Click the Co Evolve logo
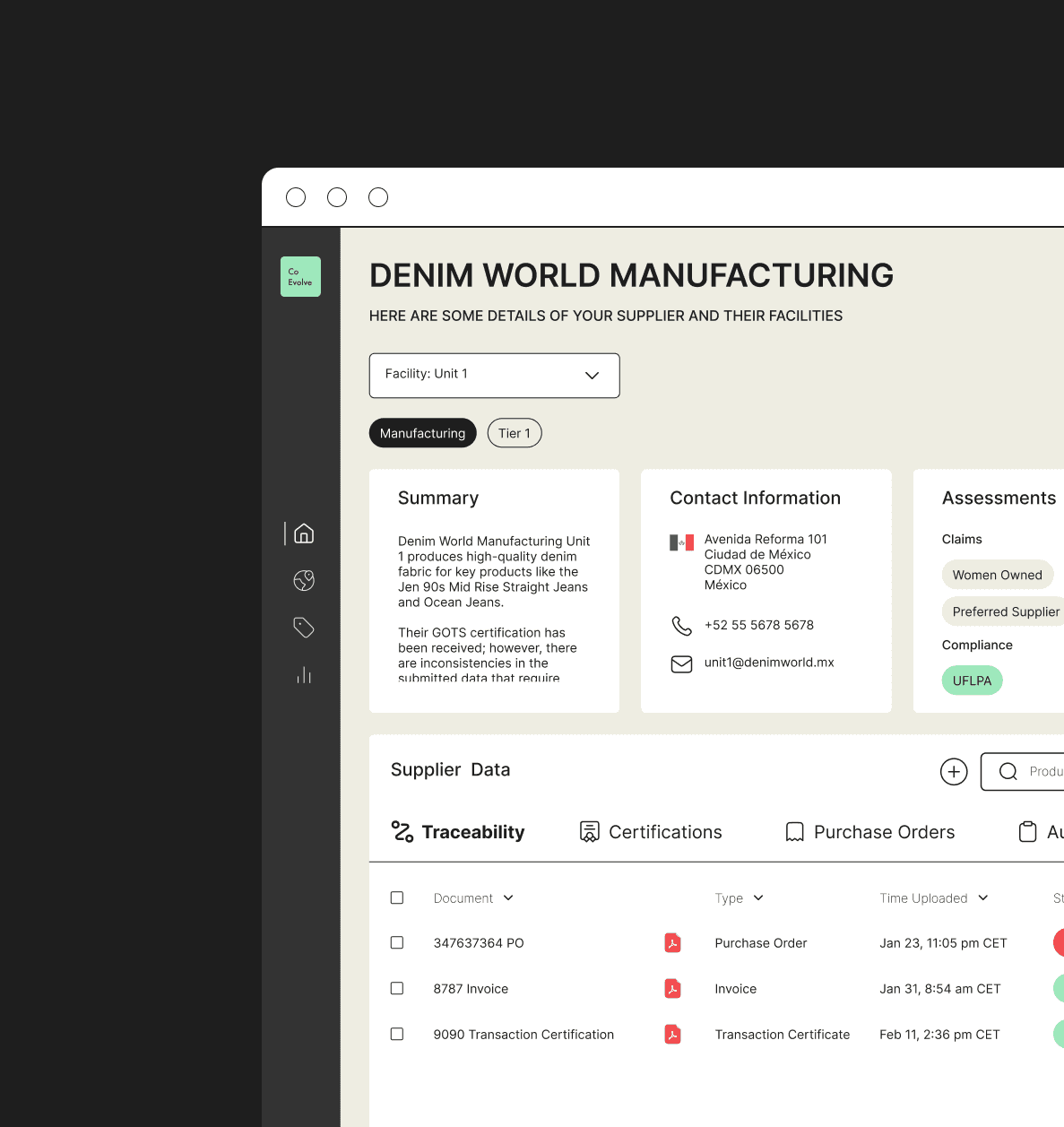Image resolution: width=1064 pixels, height=1127 pixels. point(300,276)
